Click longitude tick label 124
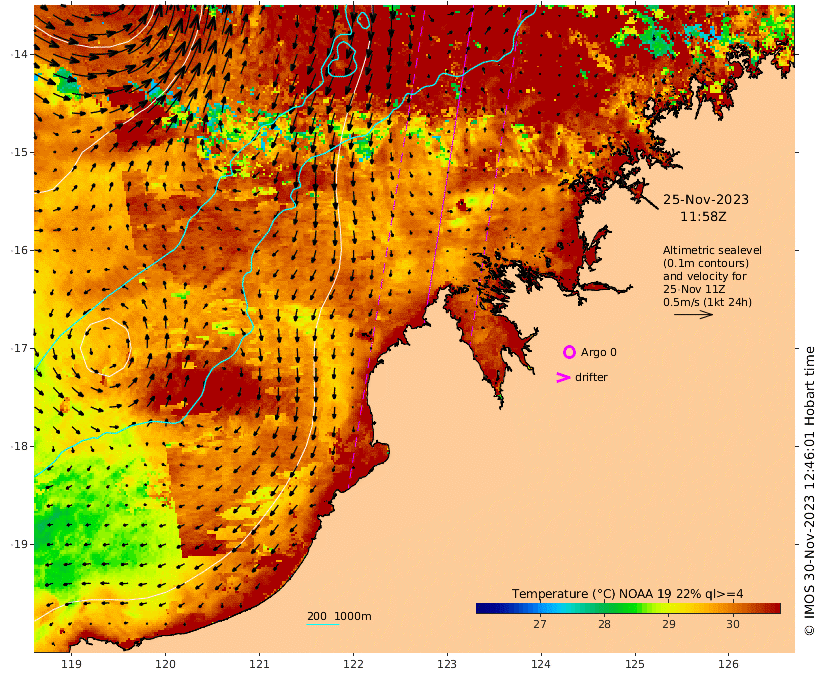This screenshot has height=680, width=820. [x=541, y=664]
